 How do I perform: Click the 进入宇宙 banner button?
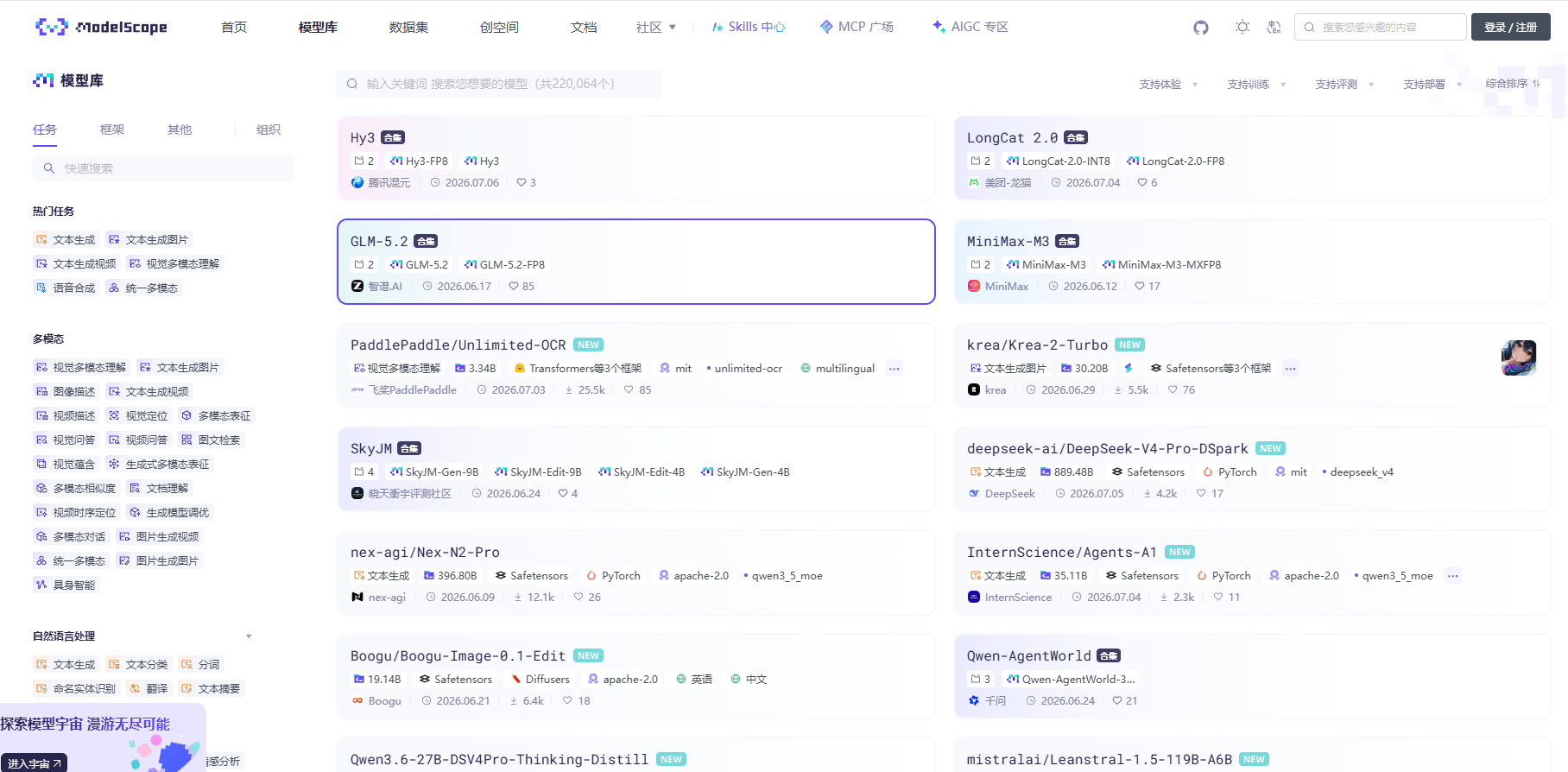click(35, 763)
